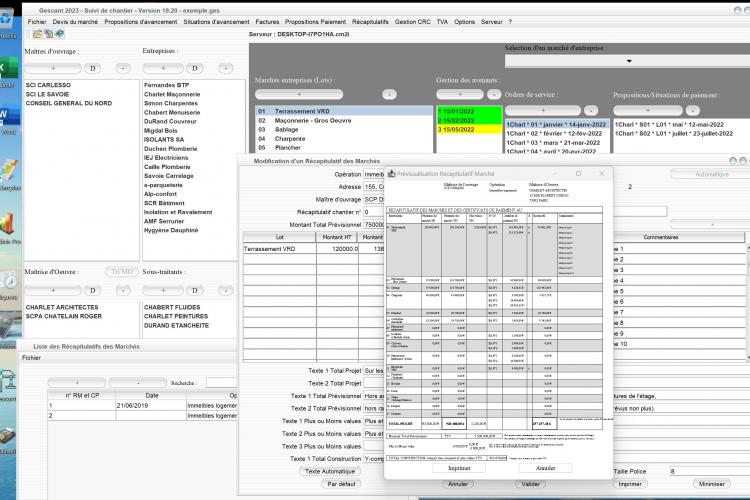Select SCI CARLESSO in Maîtres d'ouvrage list
Screen dimensions: 750x500
click(x=48, y=85)
